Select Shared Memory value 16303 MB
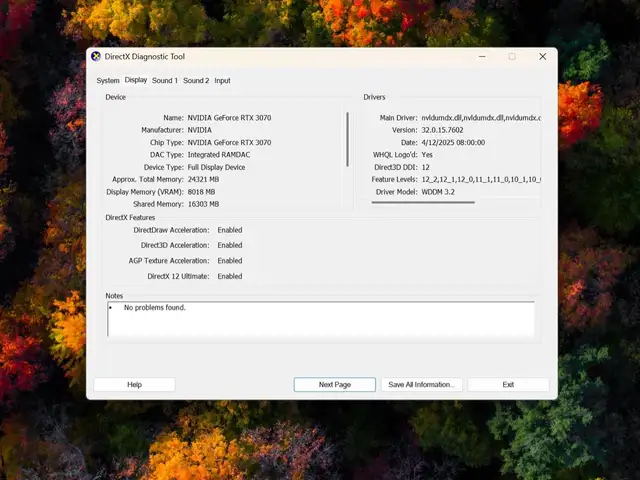Image resolution: width=640 pixels, height=480 pixels. (x=203, y=204)
